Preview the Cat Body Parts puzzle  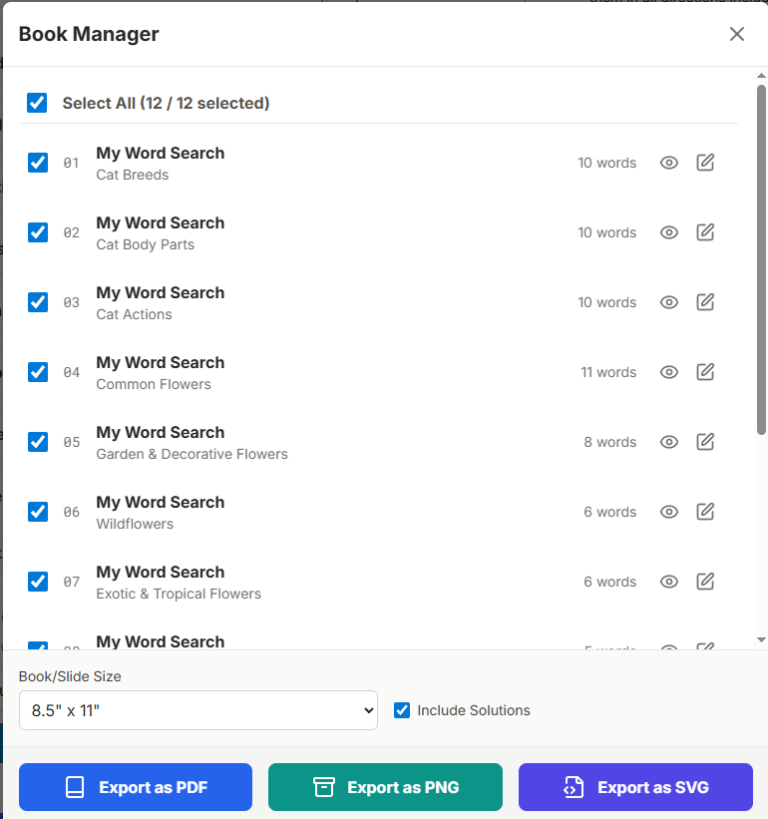click(x=669, y=233)
